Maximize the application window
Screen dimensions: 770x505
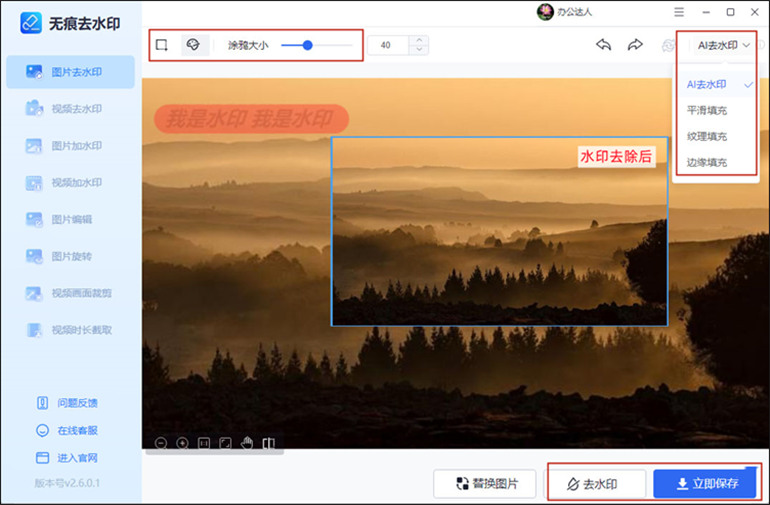(730, 12)
